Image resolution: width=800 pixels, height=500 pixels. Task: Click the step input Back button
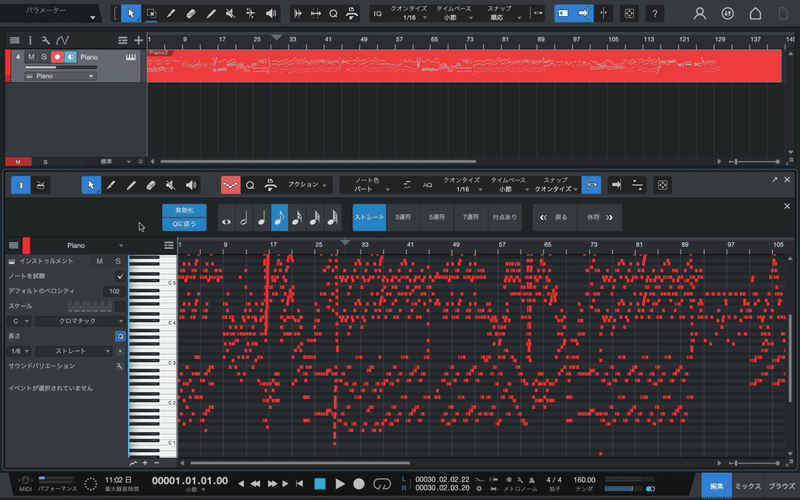[x=555, y=217]
